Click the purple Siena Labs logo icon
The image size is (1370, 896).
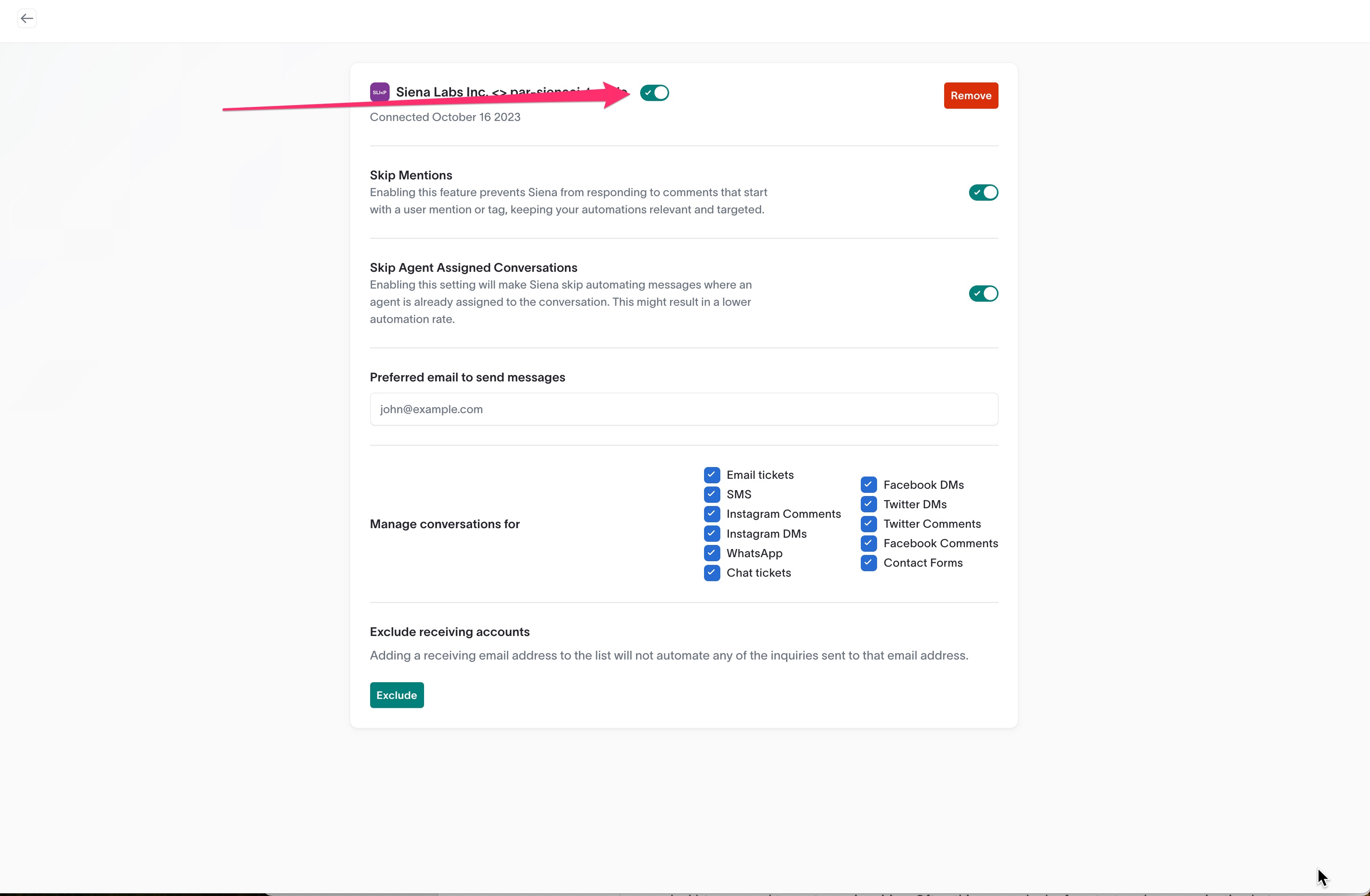coord(379,92)
